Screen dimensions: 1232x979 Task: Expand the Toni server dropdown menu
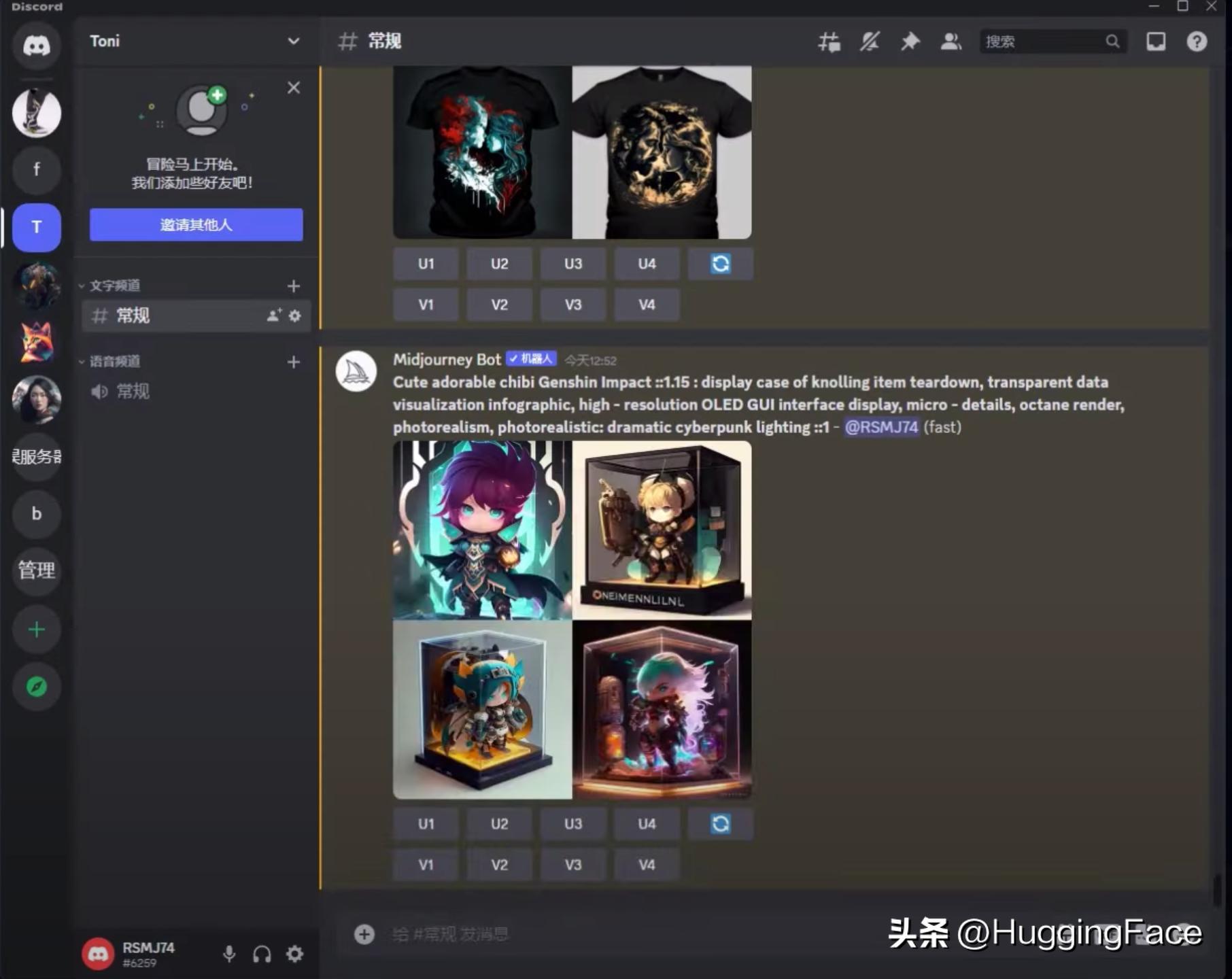[x=293, y=41]
